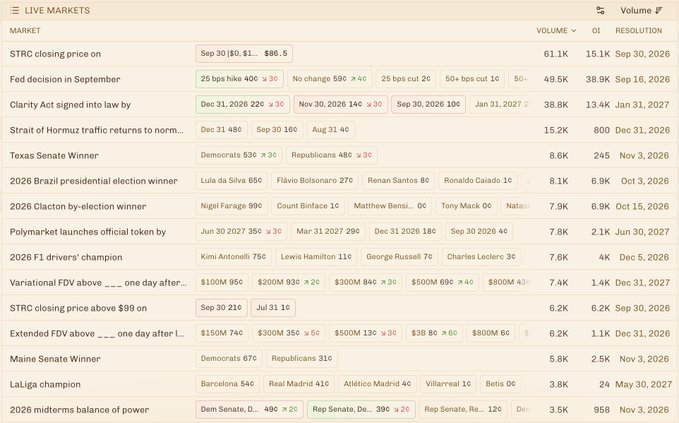Image resolution: width=679 pixels, height=423 pixels.
Task: Open the Variational FDV above market
Action: point(98,283)
